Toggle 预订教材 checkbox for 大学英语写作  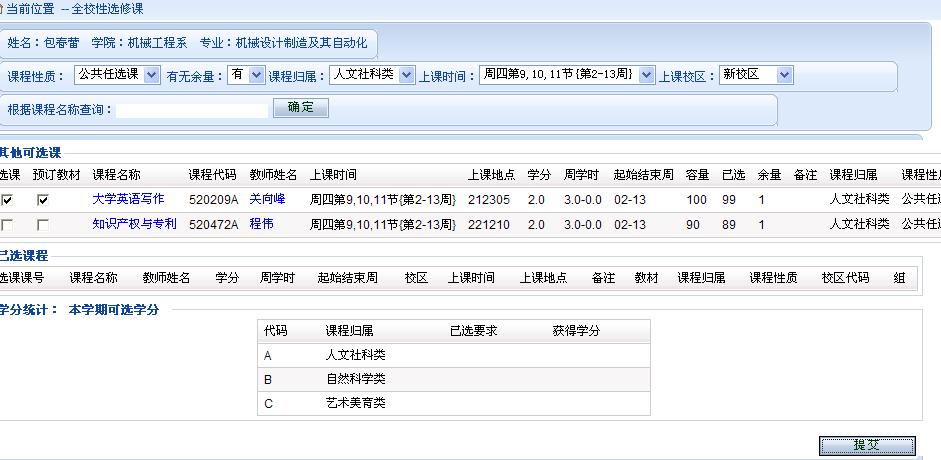point(42,200)
